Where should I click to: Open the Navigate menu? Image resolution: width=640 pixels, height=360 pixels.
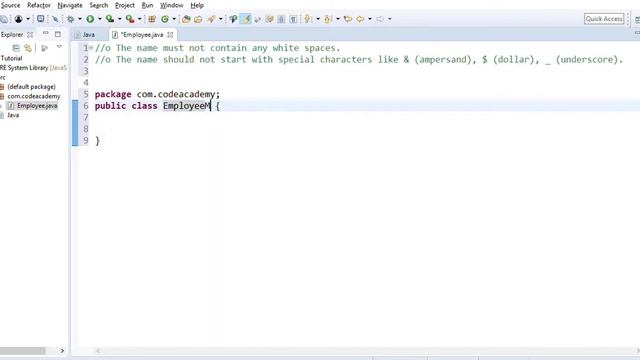pos(70,5)
